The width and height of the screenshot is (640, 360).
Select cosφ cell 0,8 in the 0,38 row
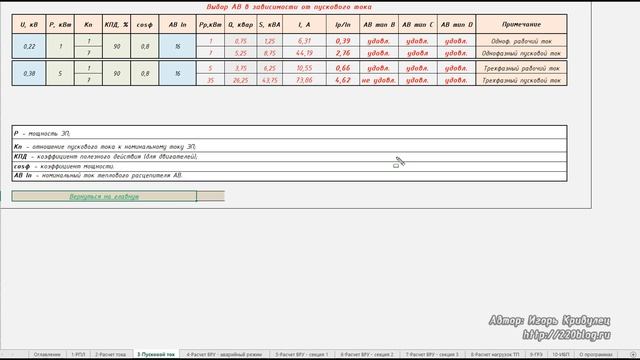coord(145,73)
